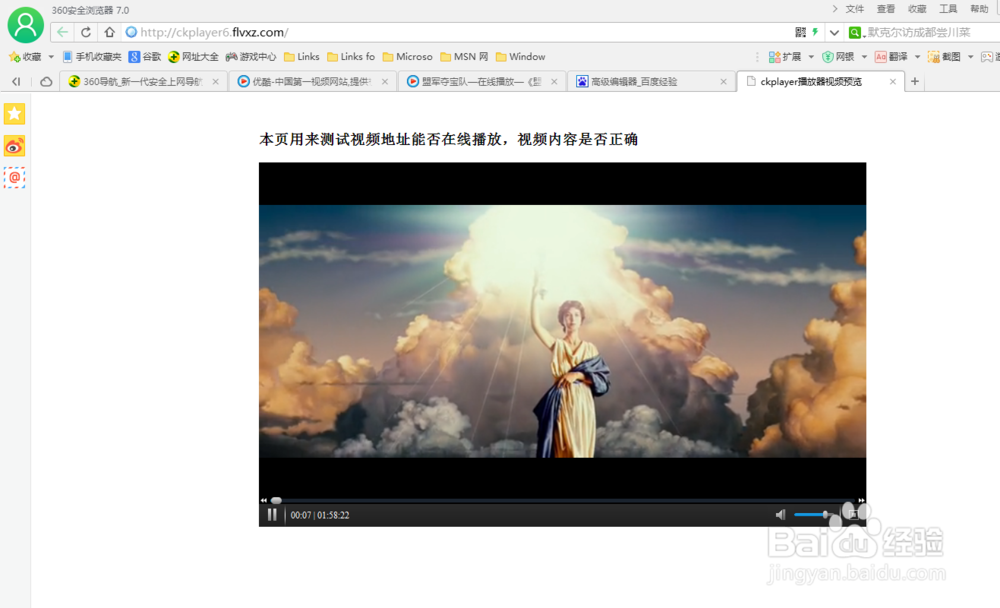Viewport: 1000px width, 608px height.
Task: Close the ckplayer播放器视频预览 tab
Action: click(x=893, y=82)
